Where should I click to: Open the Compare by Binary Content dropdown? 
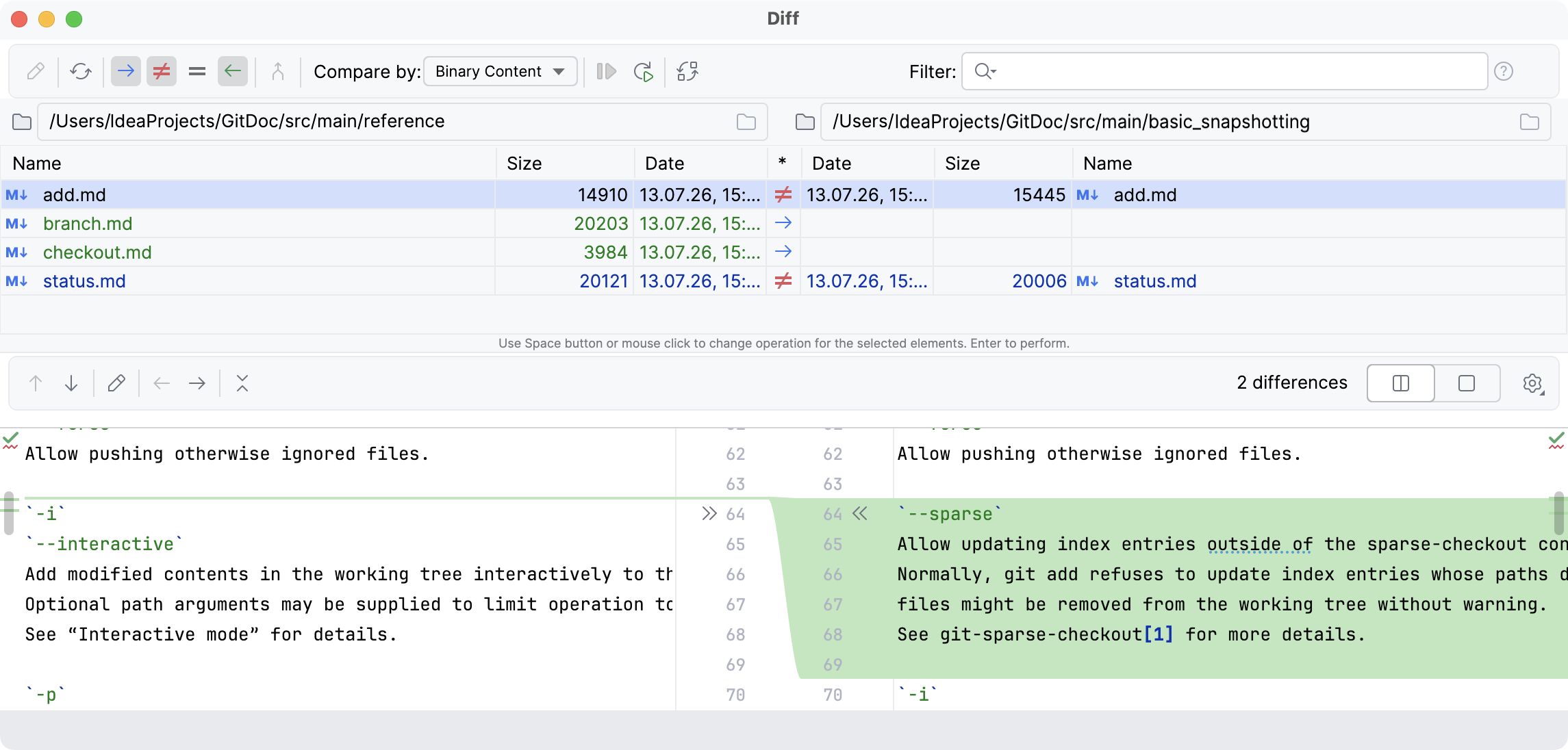[x=501, y=71]
